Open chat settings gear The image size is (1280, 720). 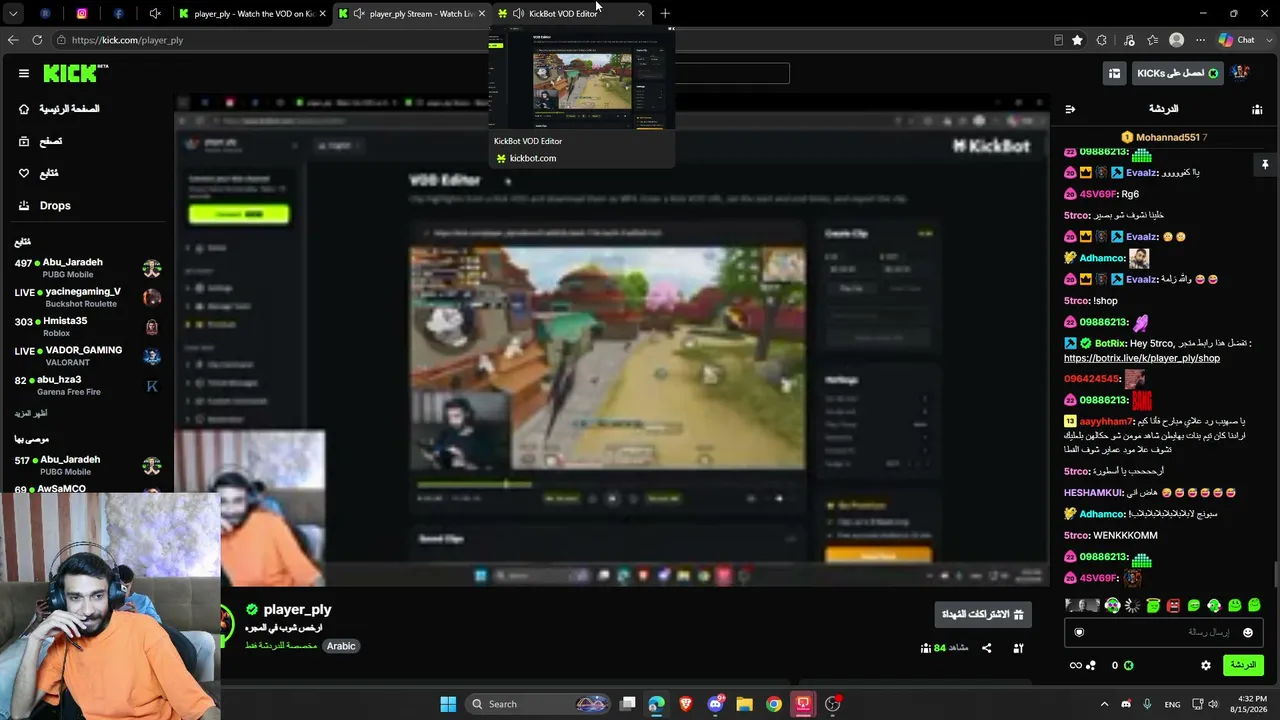[1206, 665]
